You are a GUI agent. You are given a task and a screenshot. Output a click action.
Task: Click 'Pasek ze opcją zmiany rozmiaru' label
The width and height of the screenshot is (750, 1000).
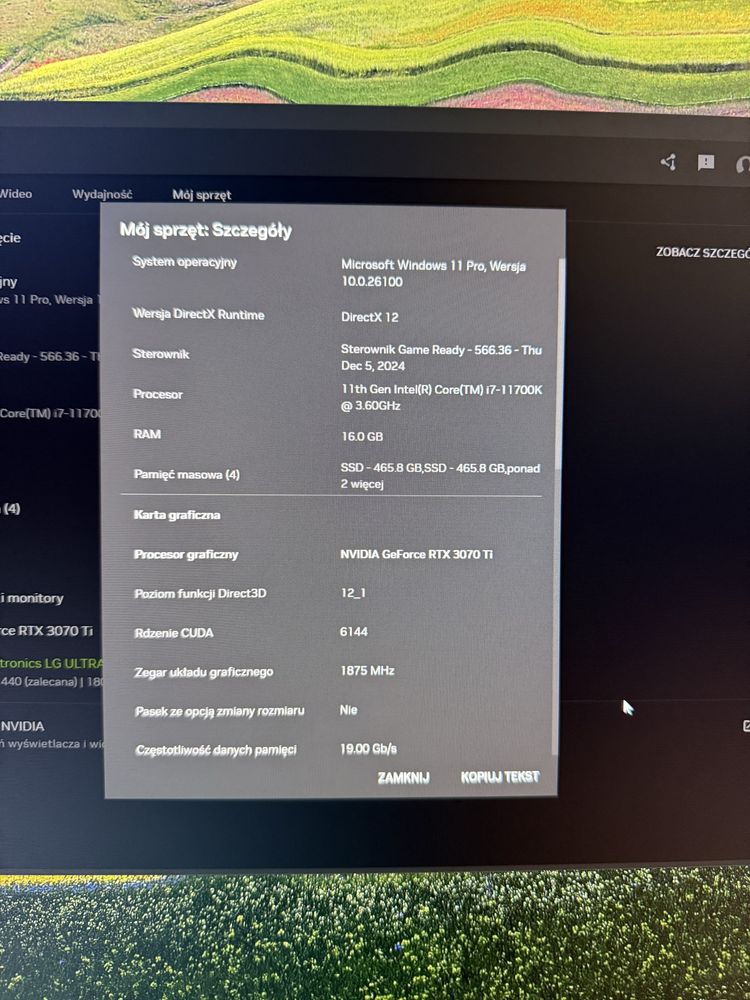219,711
